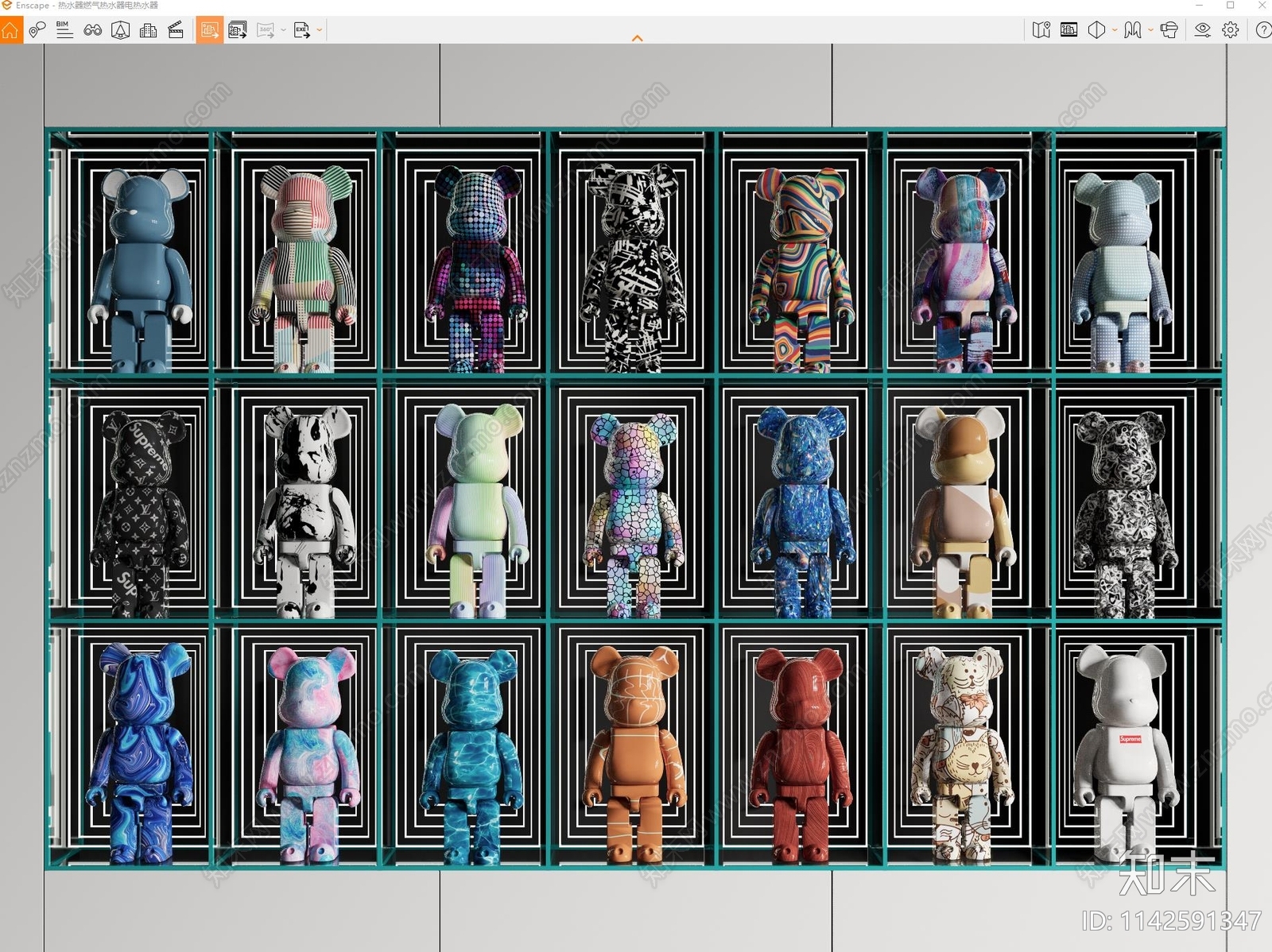Toggle the BIM info panel
This screenshot has width=1272, height=952.
click(x=64, y=30)
